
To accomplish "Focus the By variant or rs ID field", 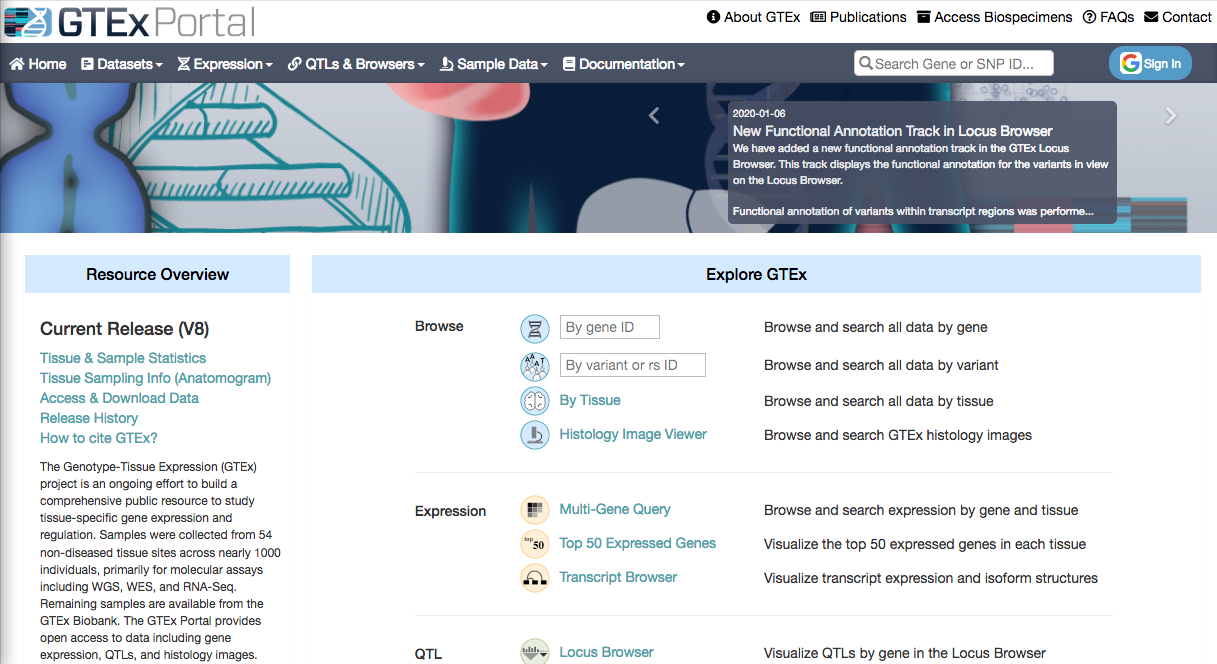I will point(633,365).
